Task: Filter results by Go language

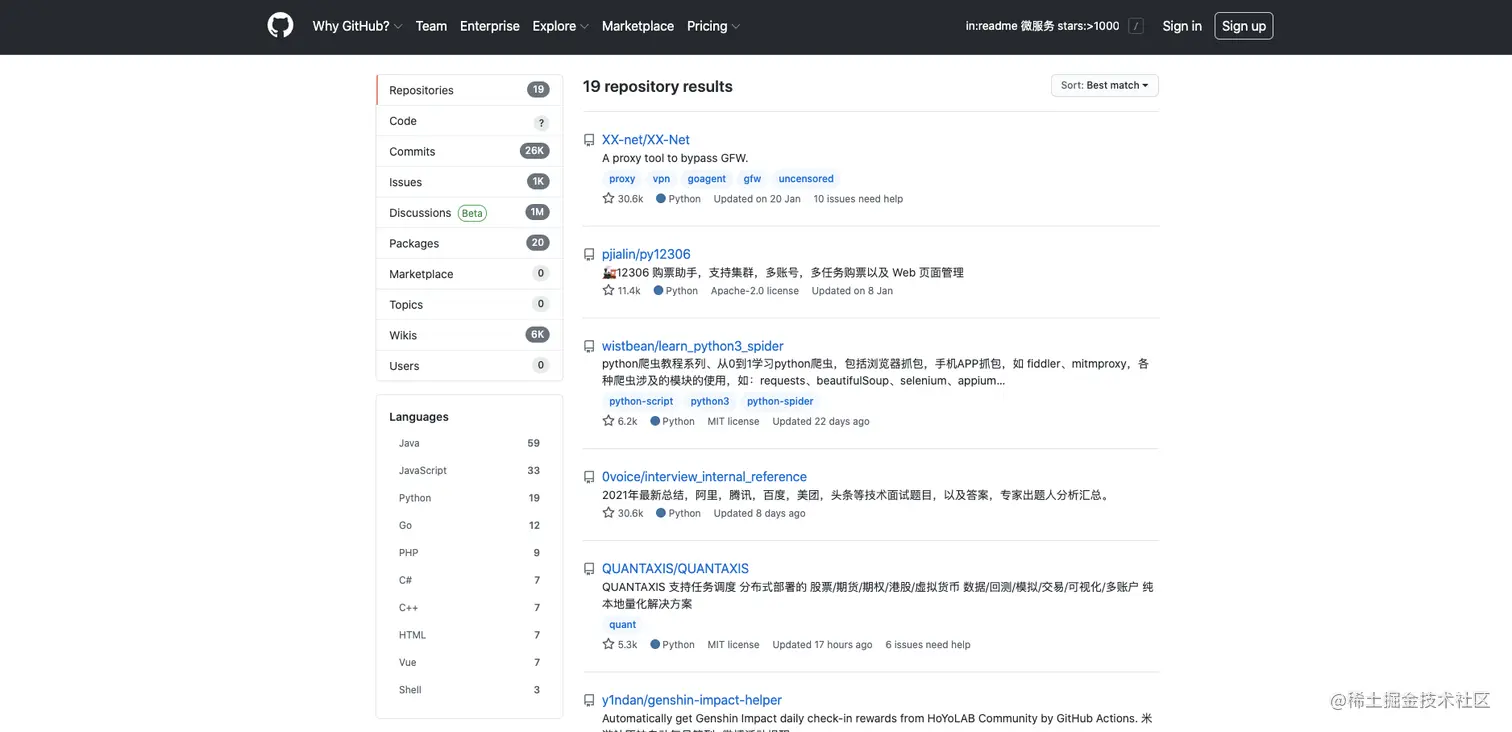Action: point(469,526)
